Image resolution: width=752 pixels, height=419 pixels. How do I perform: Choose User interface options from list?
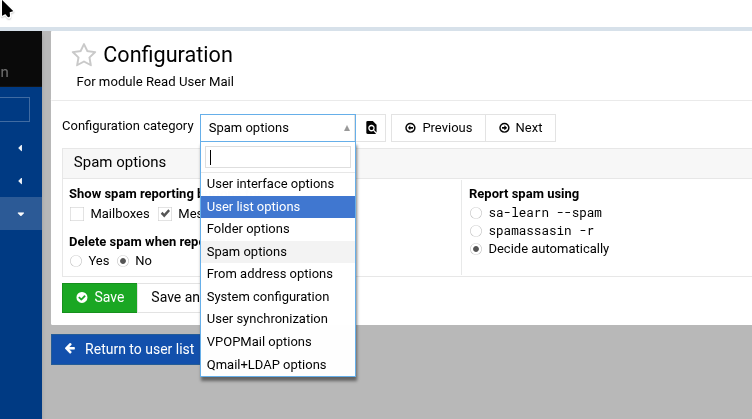[270, 184]
